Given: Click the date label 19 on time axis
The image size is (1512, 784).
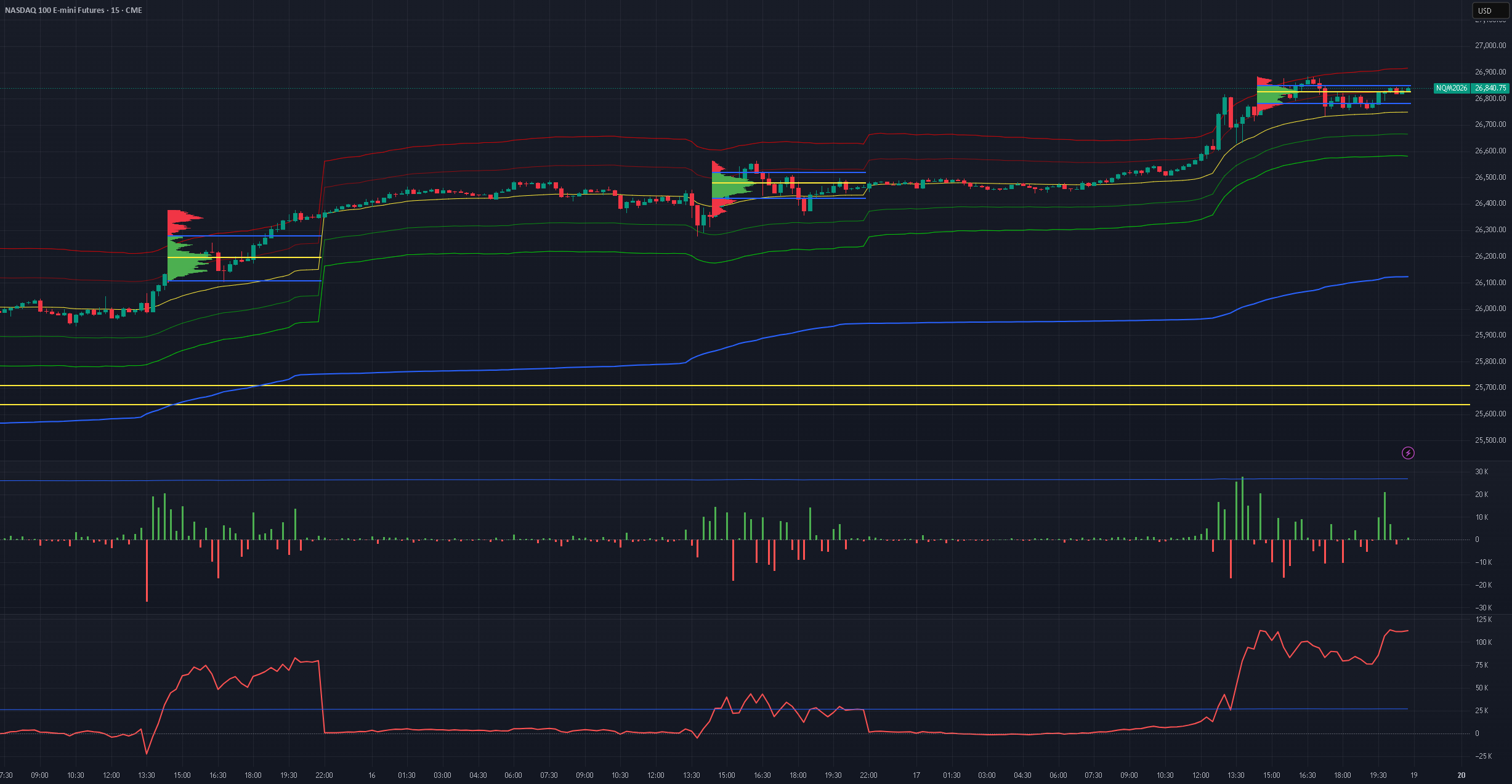Looking at the screenshot, I should point(1414,775).
